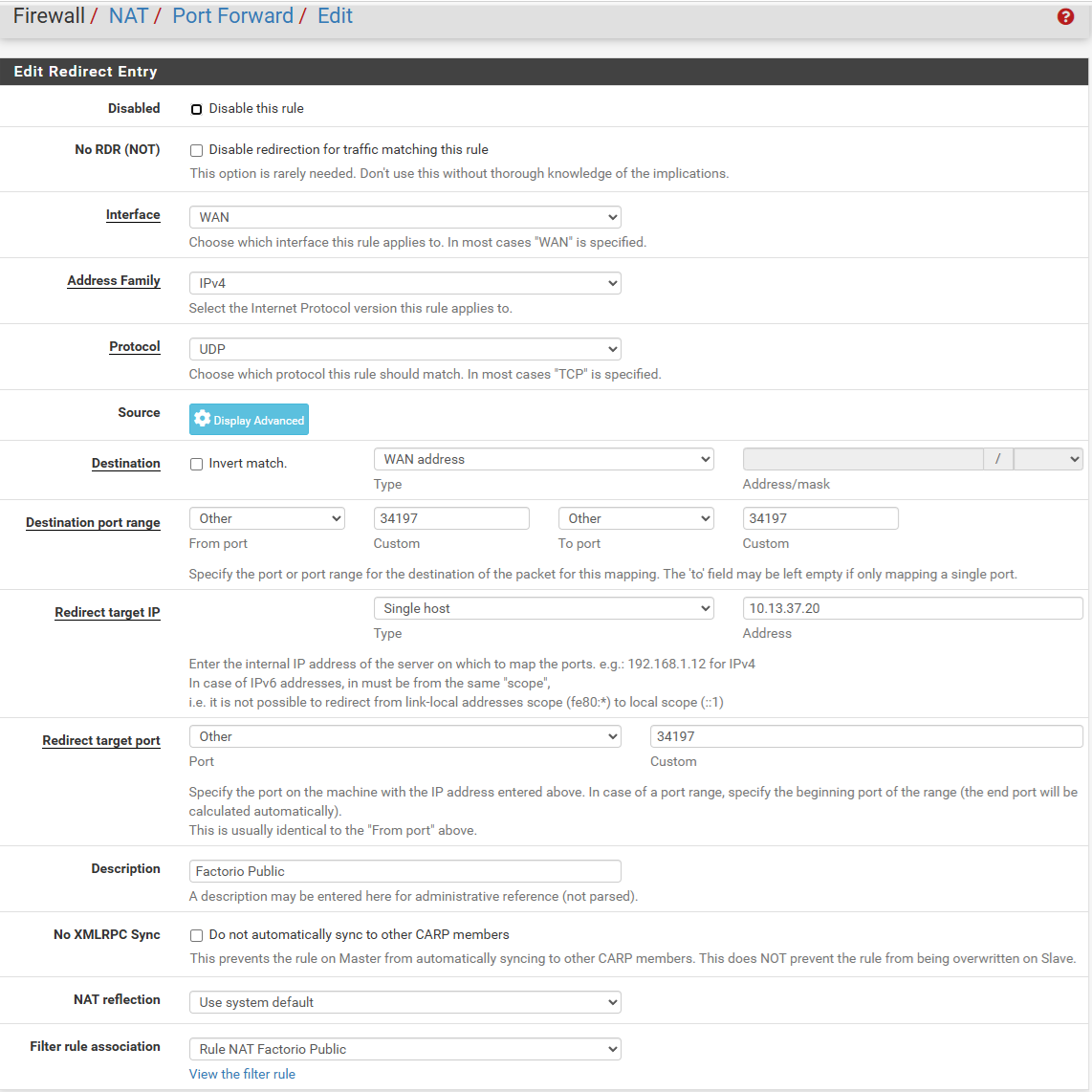Open the Interface dropdown showing WAN

coord(404,217)
